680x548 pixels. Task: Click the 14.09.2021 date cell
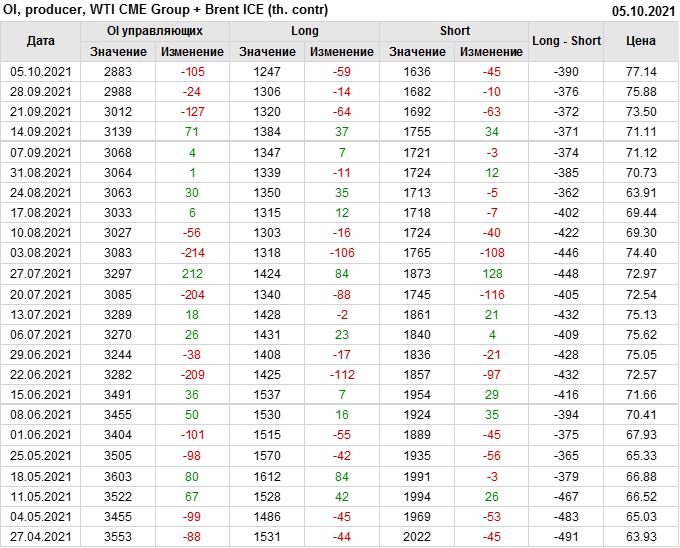point(40,131)
